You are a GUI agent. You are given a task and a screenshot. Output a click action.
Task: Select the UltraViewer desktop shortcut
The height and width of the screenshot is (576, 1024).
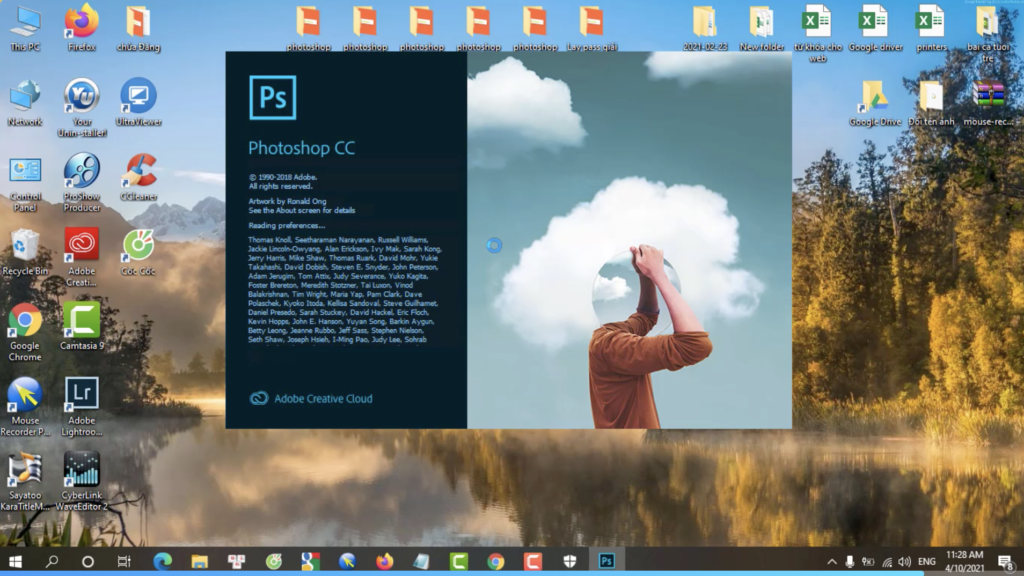pyautogui.click(x=138, y=103)
